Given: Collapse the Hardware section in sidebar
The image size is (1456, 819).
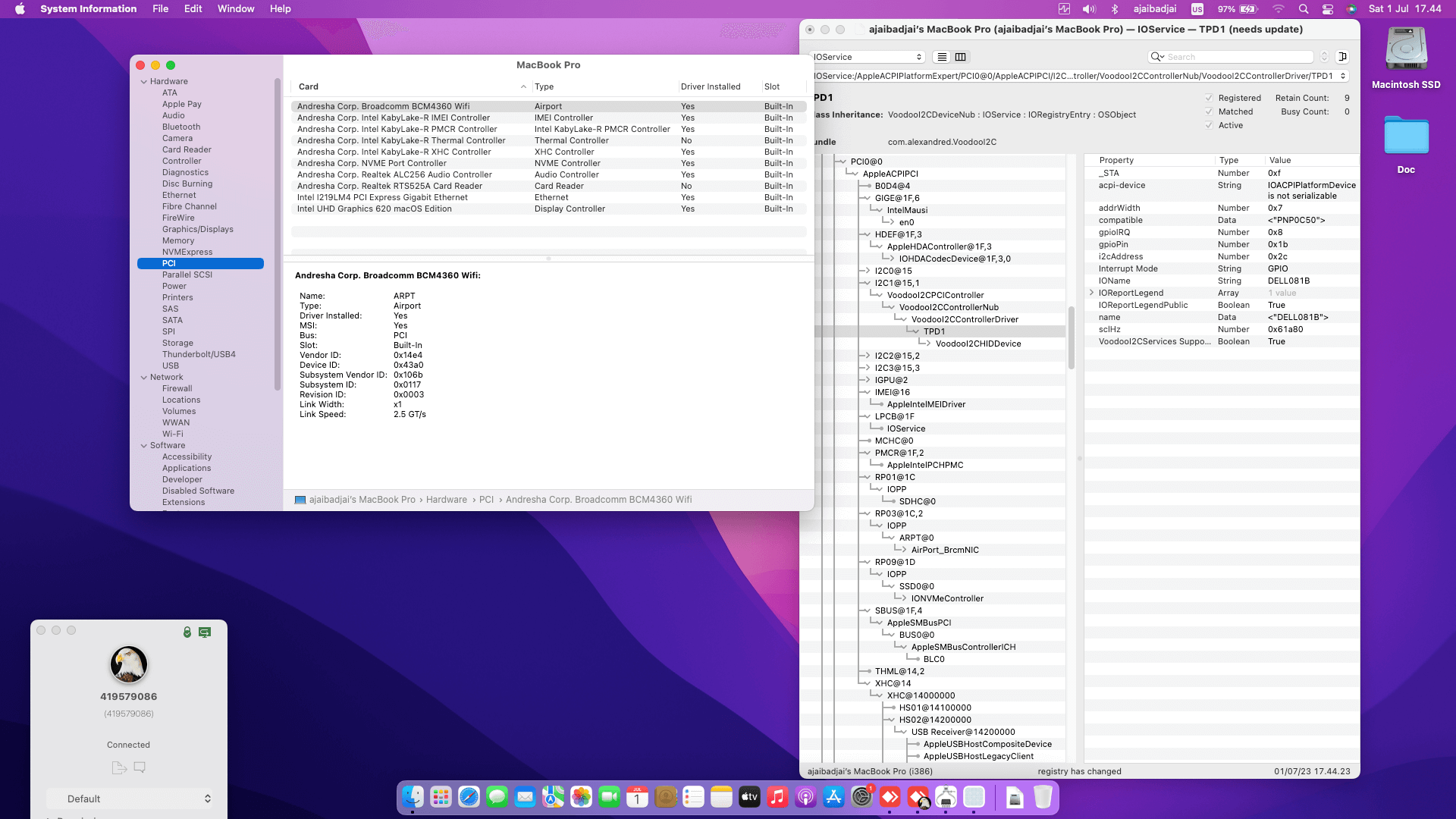Looking at the screenshot, I should pyautogui.click(x=143, y=81).
